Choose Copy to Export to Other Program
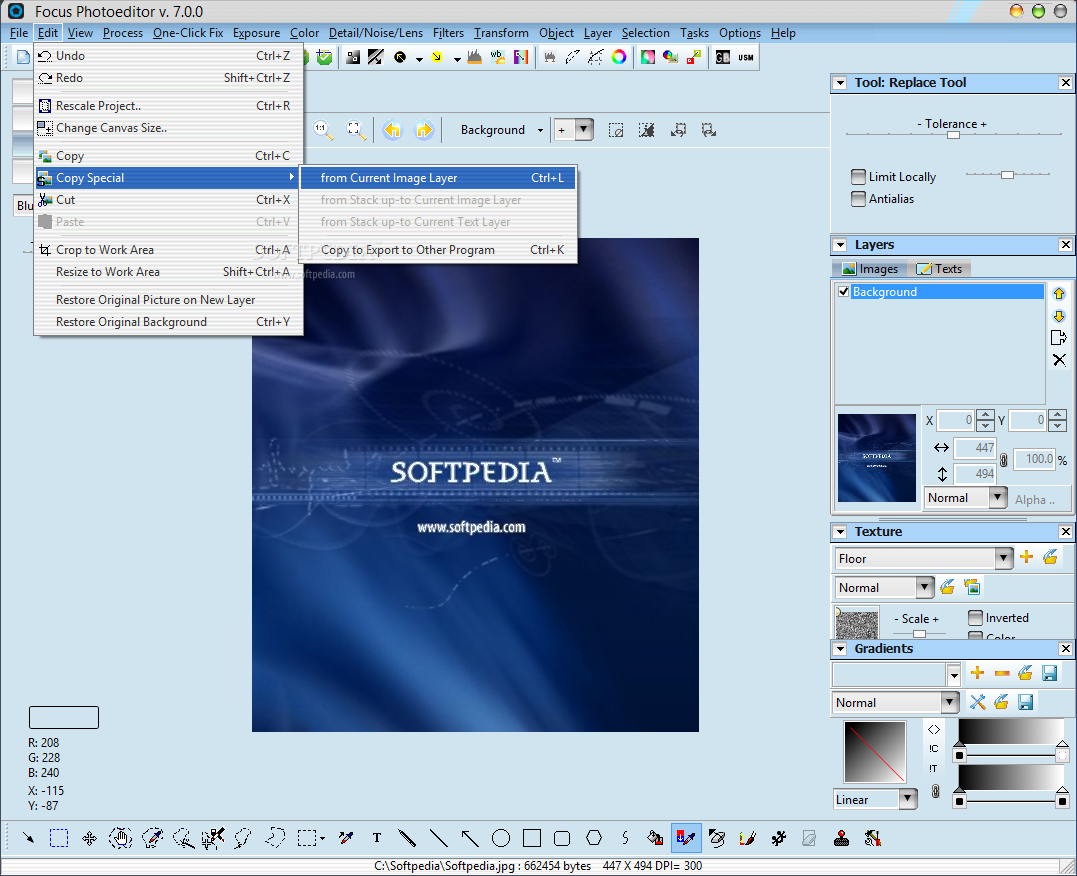The height and width of the screenshot is (876, 1077). pyautogui.click(x=438, y=250)
